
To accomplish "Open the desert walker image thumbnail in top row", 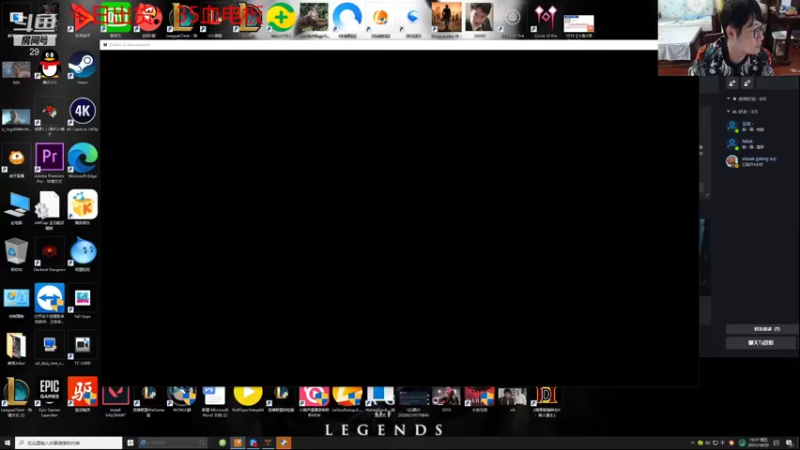I will point(446,19).
